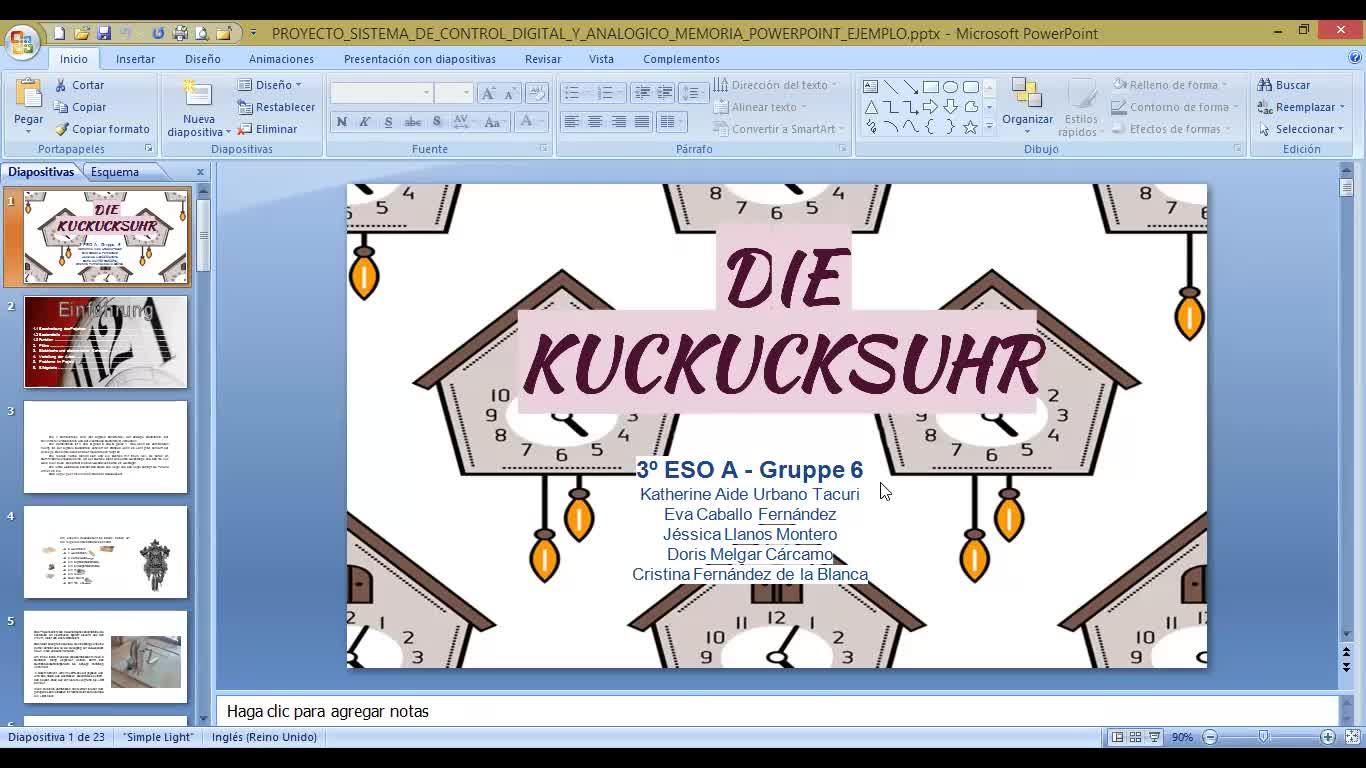Close the slides pane with X

click(200, 172)
